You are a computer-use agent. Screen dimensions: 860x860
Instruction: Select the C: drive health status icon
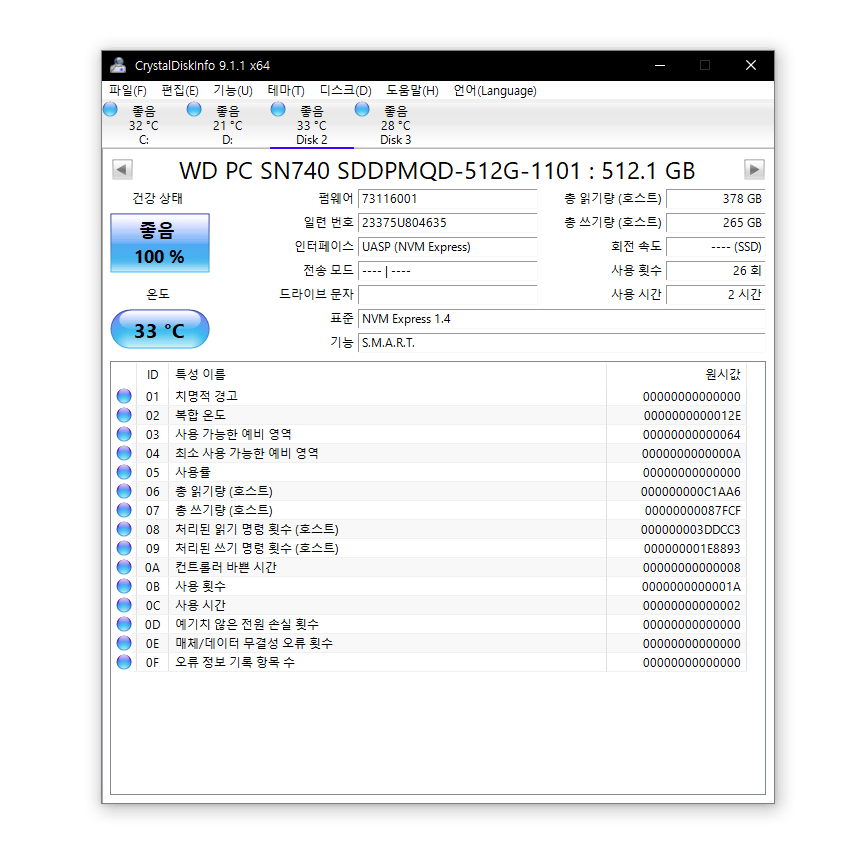[110, 110]
